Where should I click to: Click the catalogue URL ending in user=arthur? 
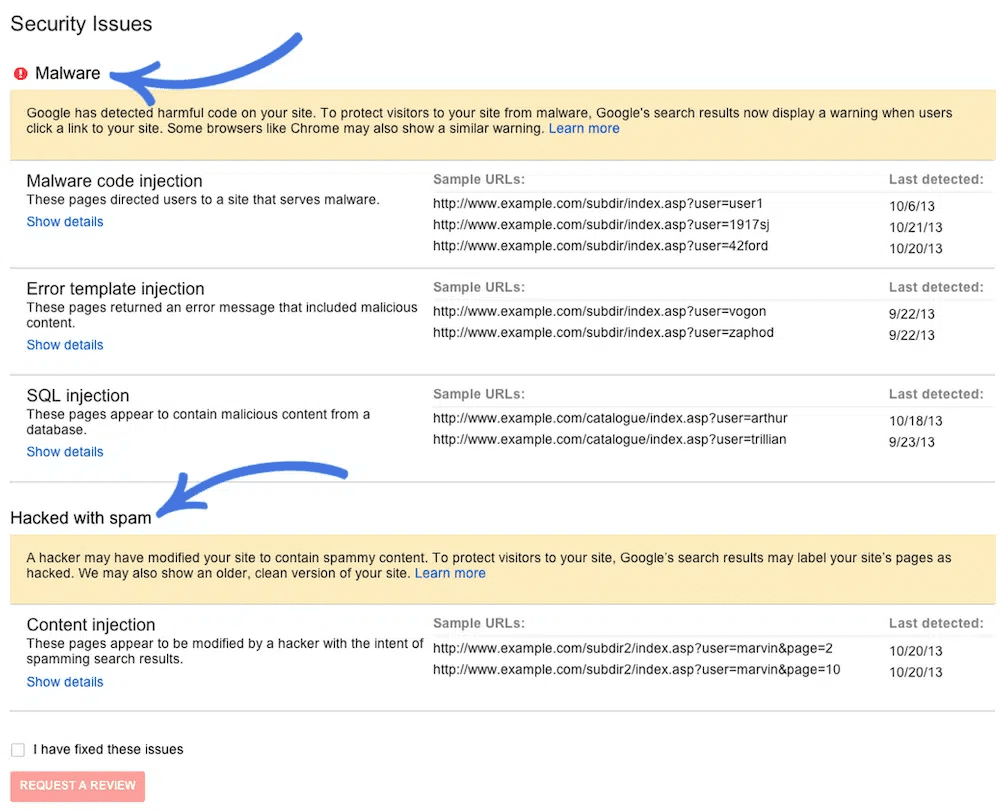[x=610, y=418]
